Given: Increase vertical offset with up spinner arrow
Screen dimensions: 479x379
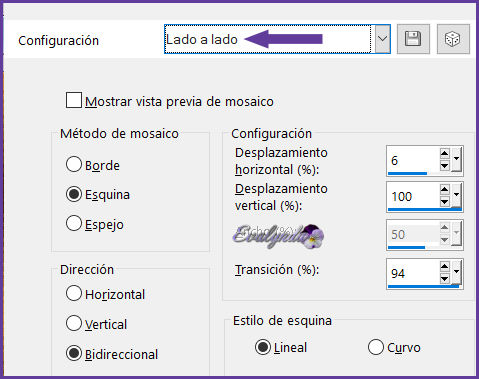Looking at the screenshot, I should click(x=445, y=190).
